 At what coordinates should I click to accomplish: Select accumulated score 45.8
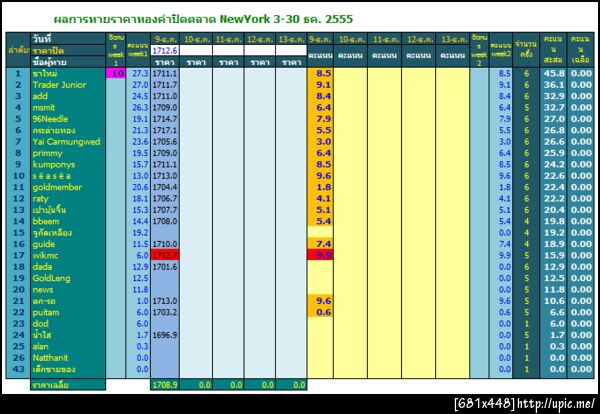click(x=553, y=73)
